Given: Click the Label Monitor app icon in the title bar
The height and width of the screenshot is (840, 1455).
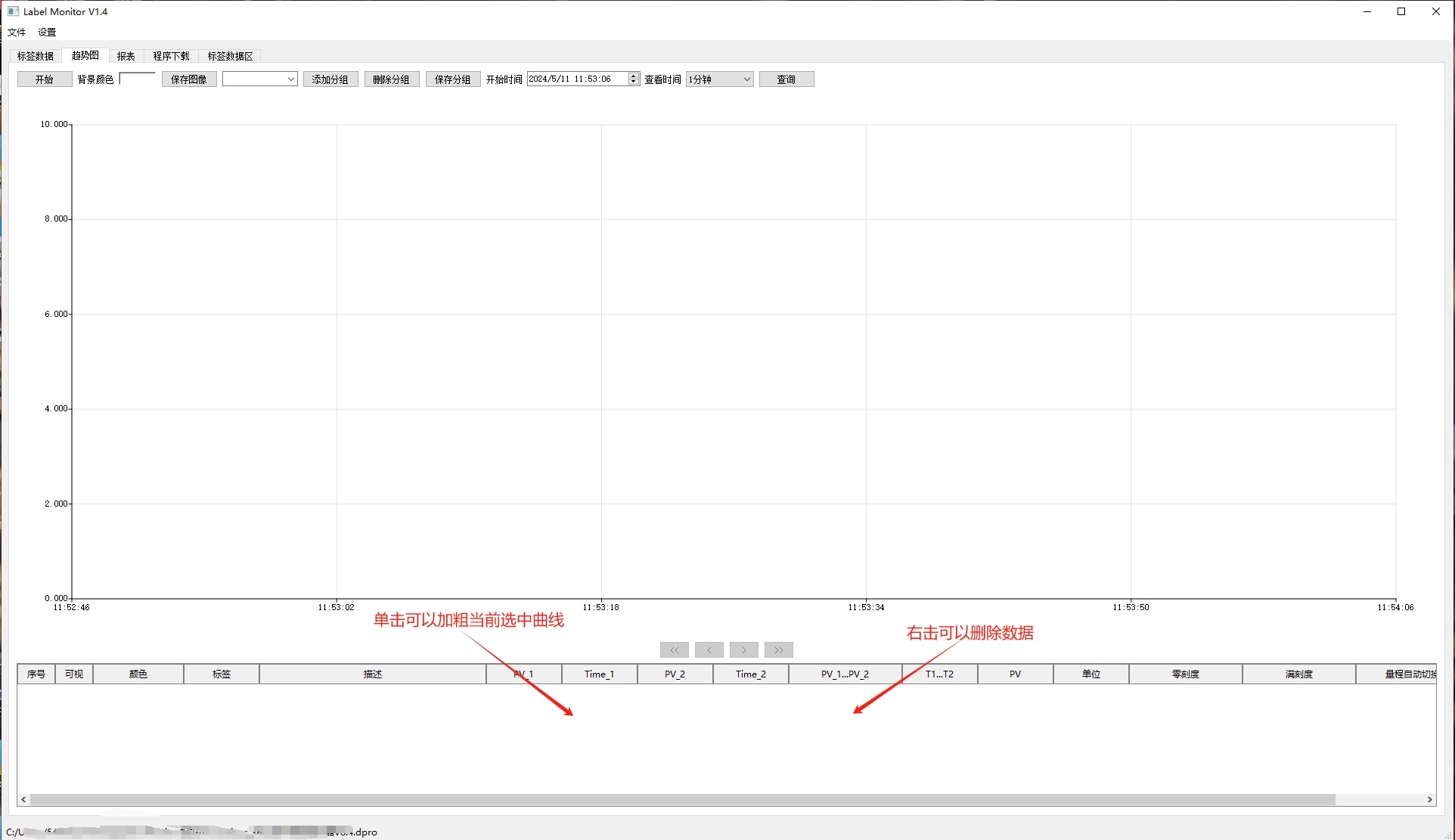Looking at the screenshot, I should (13, 11).
